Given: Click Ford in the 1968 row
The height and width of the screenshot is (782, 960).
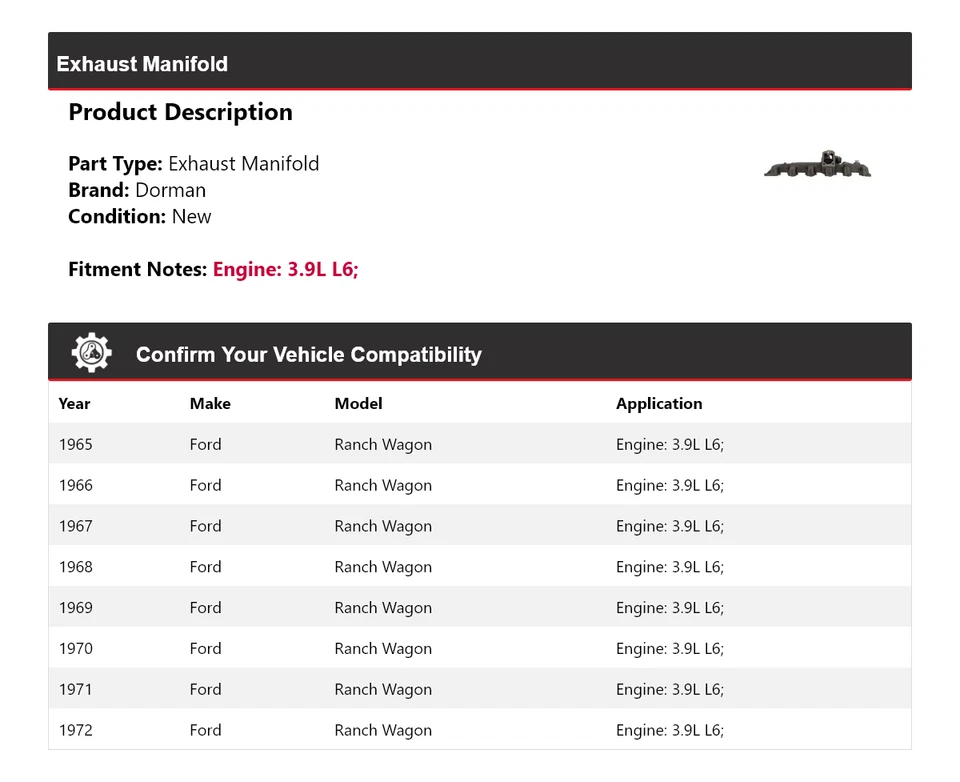Looking at the screenshot, I should tap(205, 567).
